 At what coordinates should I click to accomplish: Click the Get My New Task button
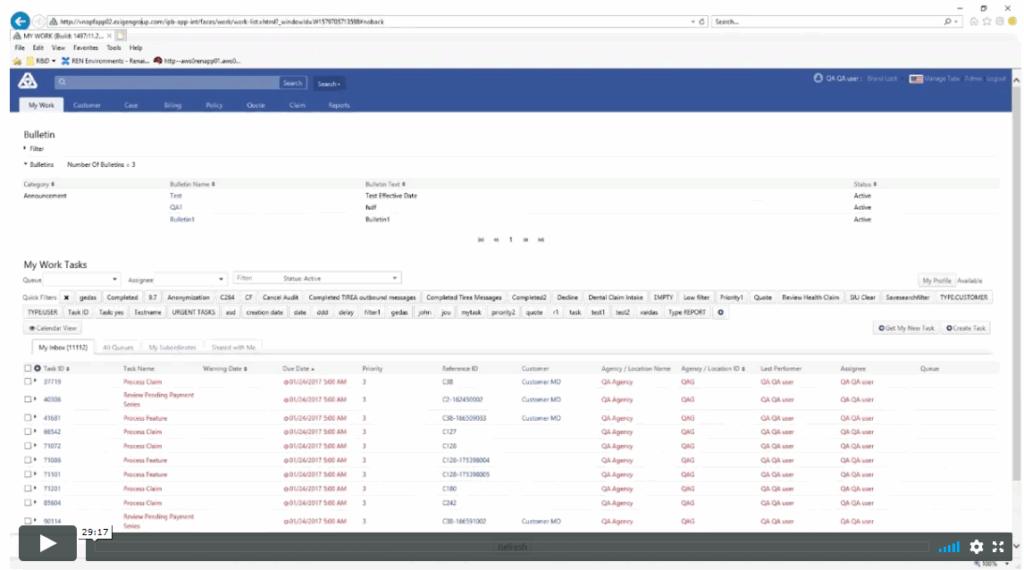pyautogui.click(x=905, y=328)
